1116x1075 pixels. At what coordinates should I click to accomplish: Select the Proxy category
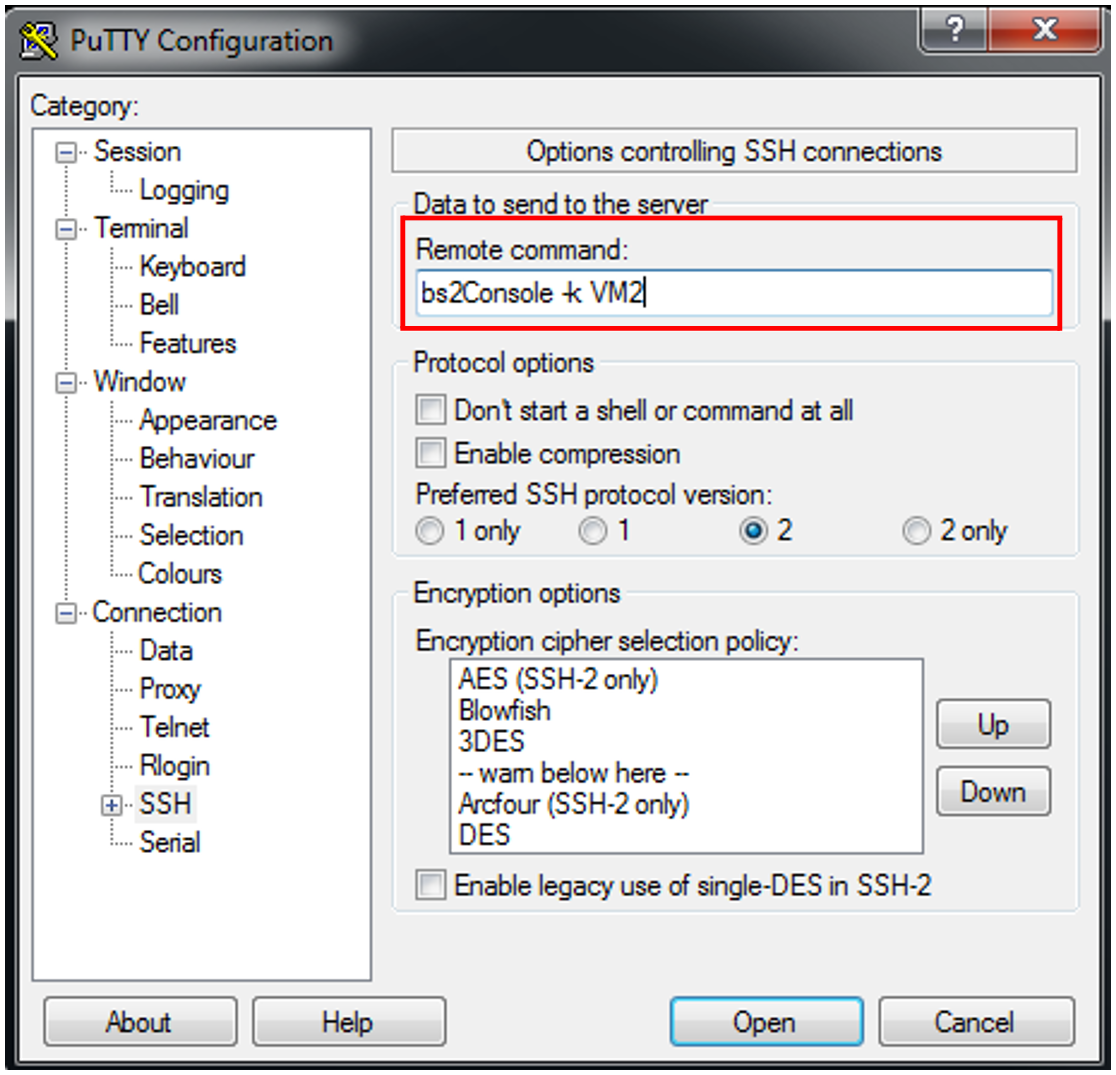tap(170, 690)
